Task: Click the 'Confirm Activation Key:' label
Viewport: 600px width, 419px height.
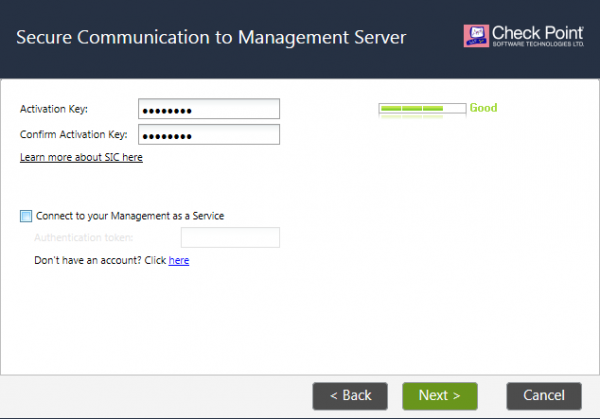Action: pyautogui.click(x=73, y=135)
